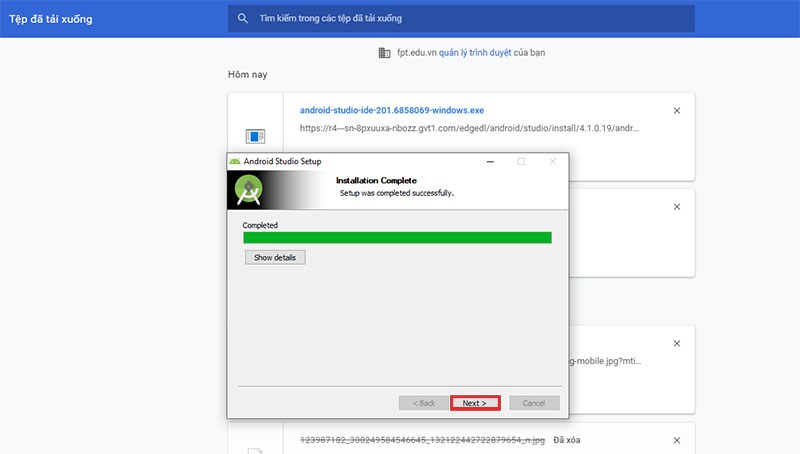Click the managed organization building icon
This screenshot has width=800, height=454.
[384, 53]
